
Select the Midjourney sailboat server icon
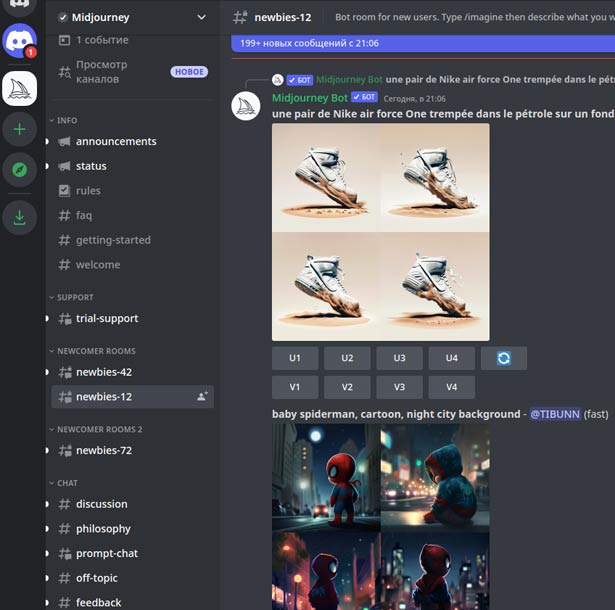(x=19, y=89)
